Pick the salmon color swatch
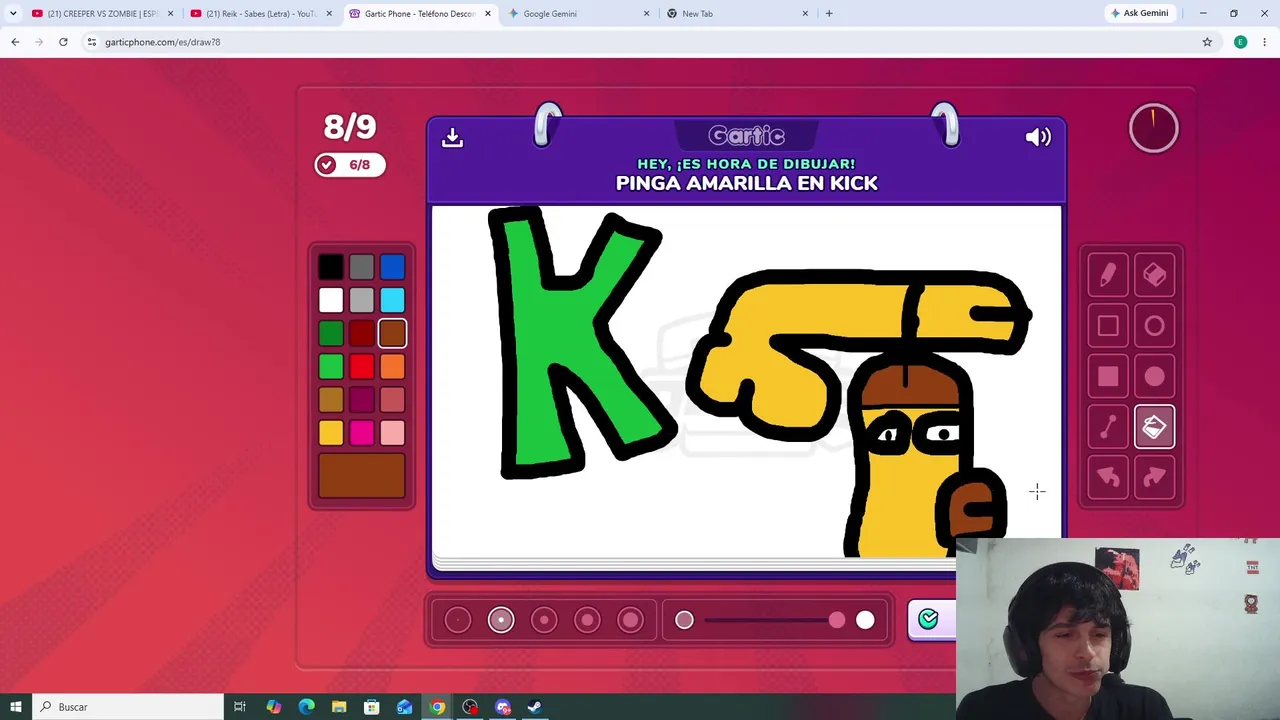The width and height of the screenshot is (1280, 720). [392, 399]
